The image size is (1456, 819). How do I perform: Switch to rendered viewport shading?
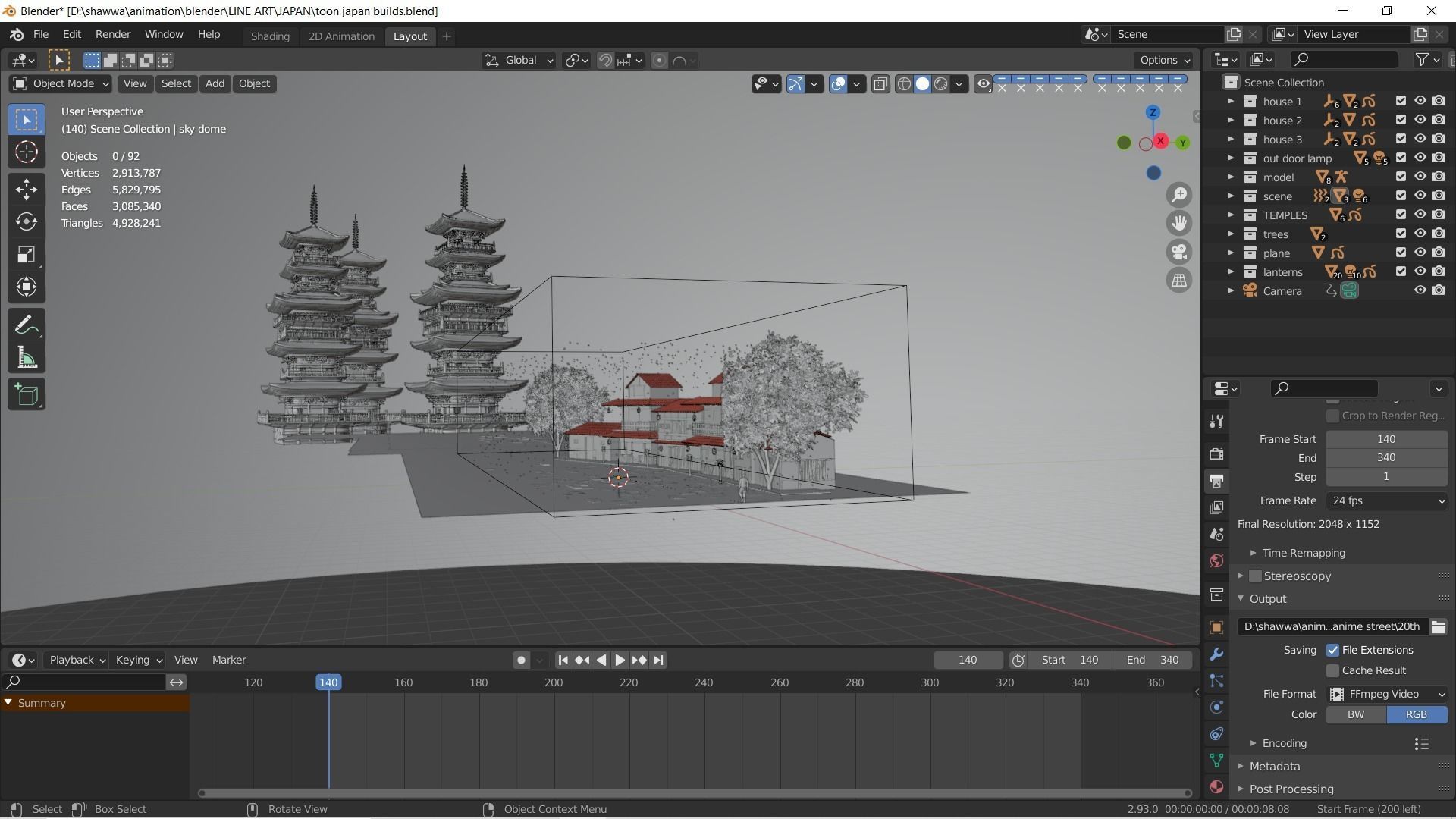tap(941, 84)
